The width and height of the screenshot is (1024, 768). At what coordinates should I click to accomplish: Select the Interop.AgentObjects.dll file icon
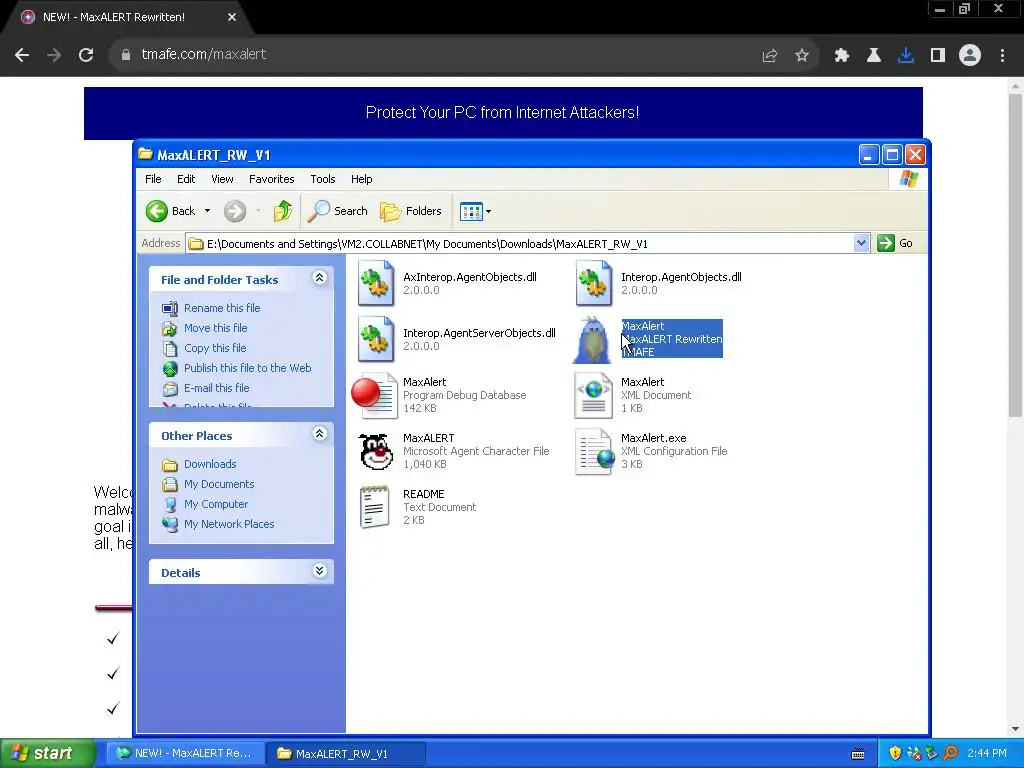[x=594, y=283]
